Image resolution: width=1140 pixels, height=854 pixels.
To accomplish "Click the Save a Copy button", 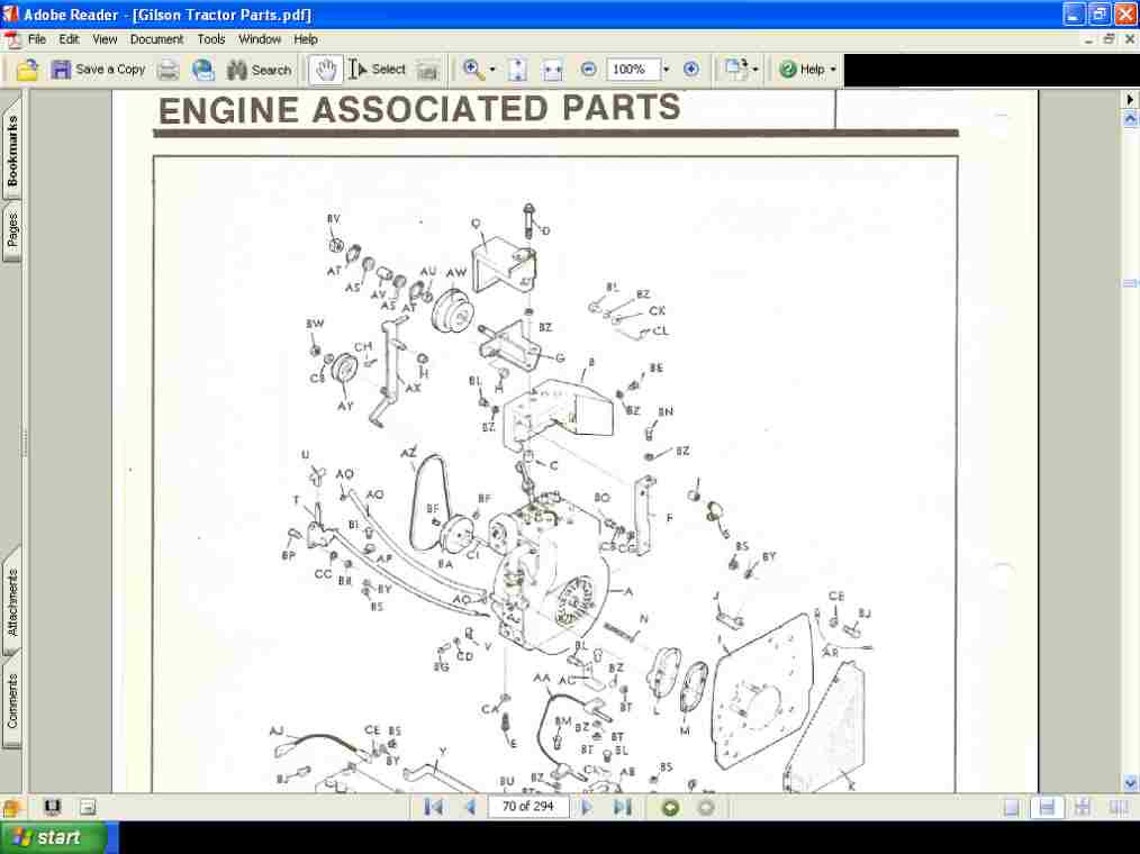I will pos(98,70).
